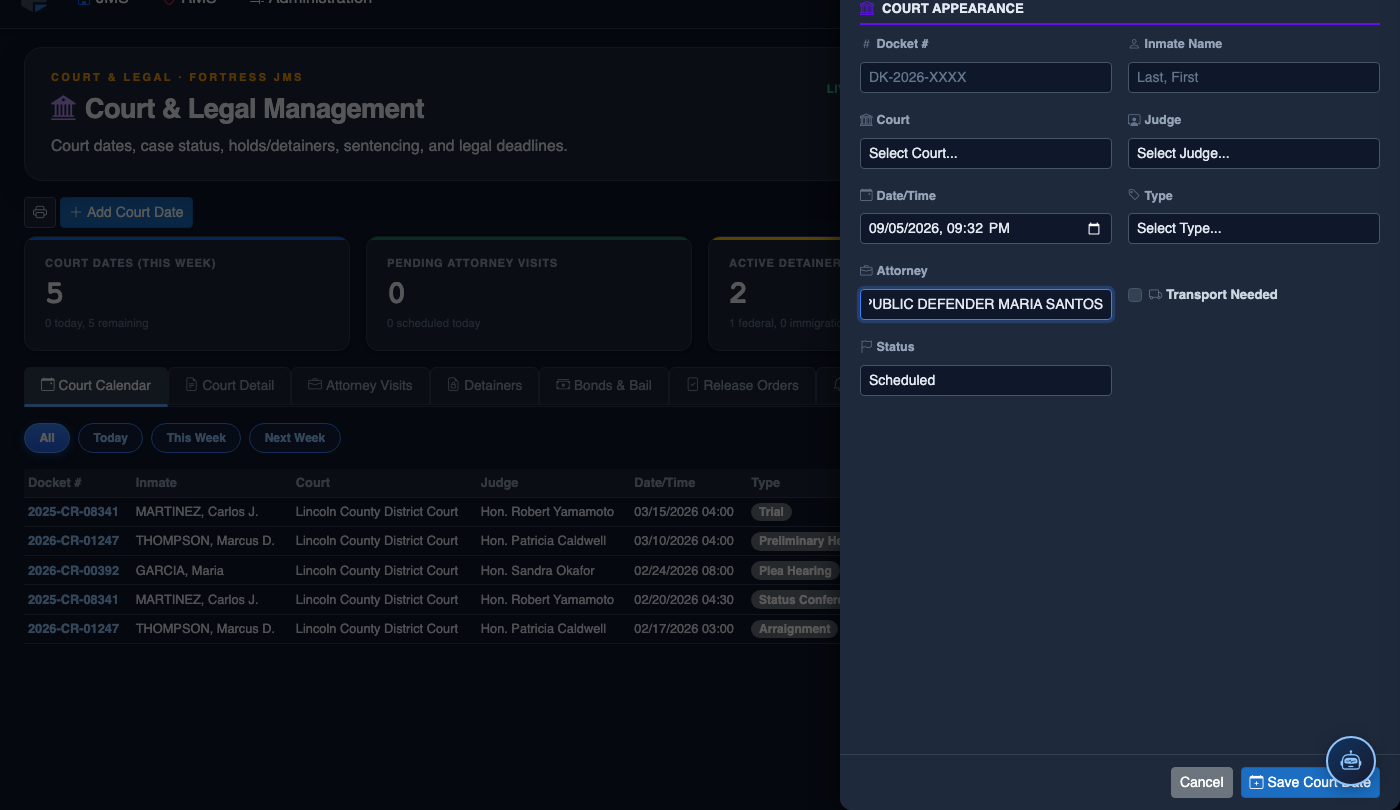Click the Docket # input field
1400x810 pixels.
pos(985,77)
